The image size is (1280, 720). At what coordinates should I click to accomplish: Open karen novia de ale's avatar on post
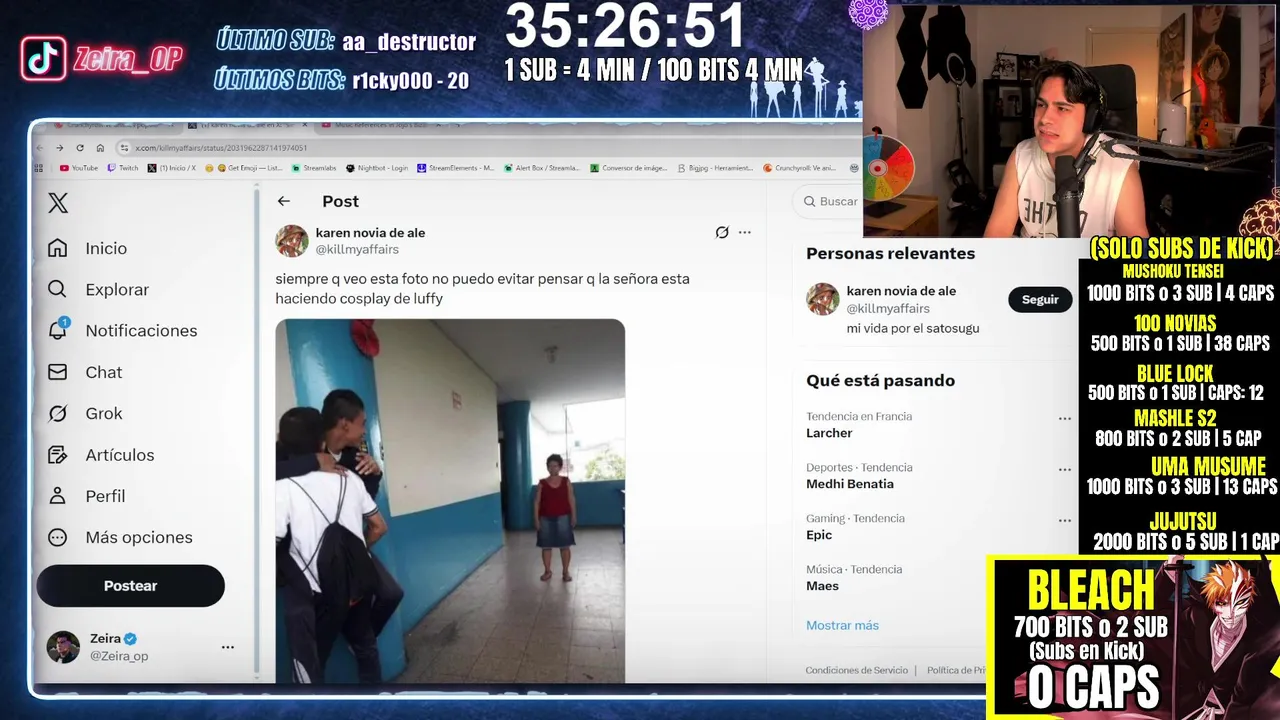(x=292, y=241)
